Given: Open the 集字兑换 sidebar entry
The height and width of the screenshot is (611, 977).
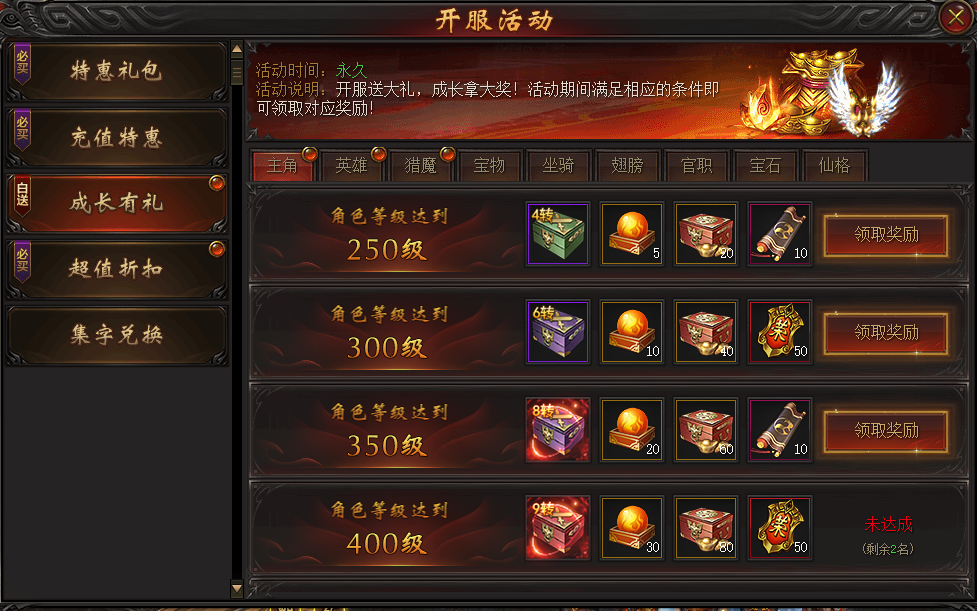Looking at the screenshot, I should point(117,335).
